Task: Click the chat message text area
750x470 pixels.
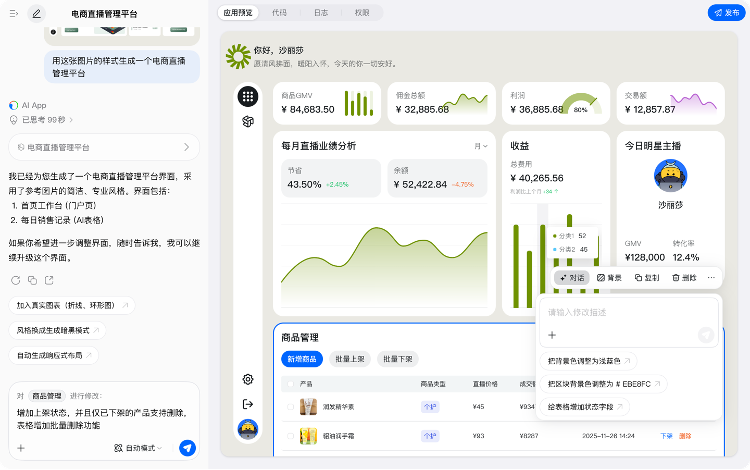Action: coord(103,419)
